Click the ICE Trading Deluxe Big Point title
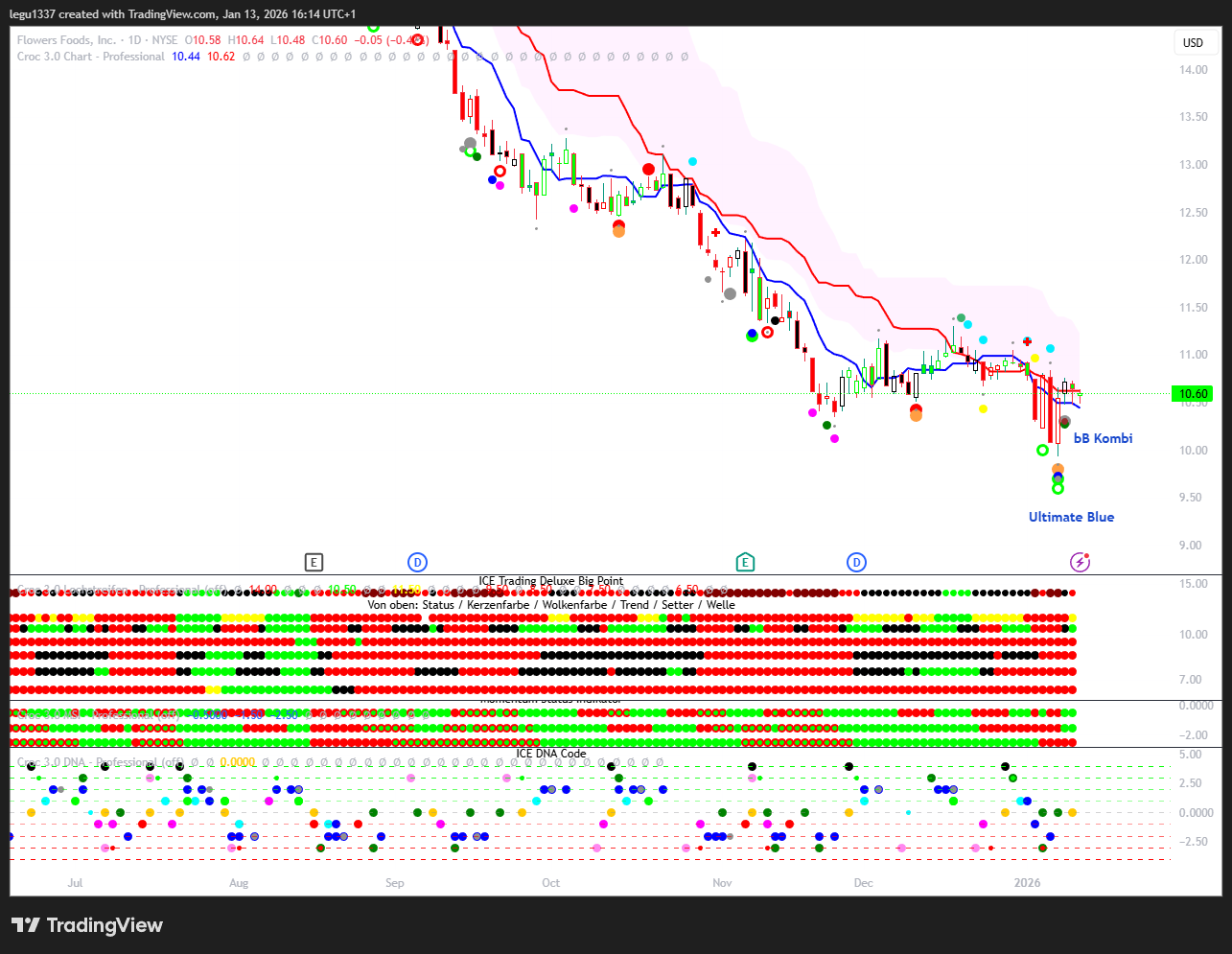Image resolution: width=1232 pixels, height=954 pixels. click(x=551, y=581)
